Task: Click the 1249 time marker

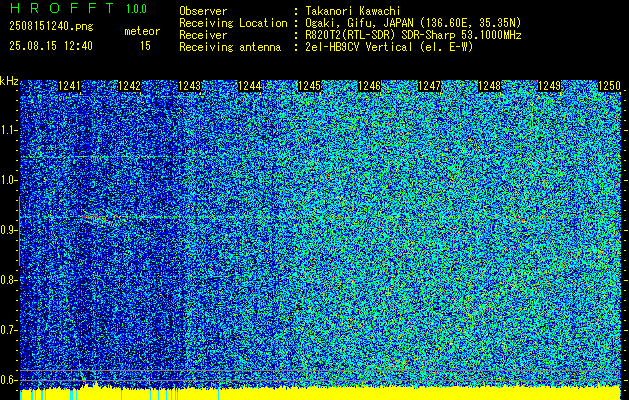Action: tap(549, 86)
